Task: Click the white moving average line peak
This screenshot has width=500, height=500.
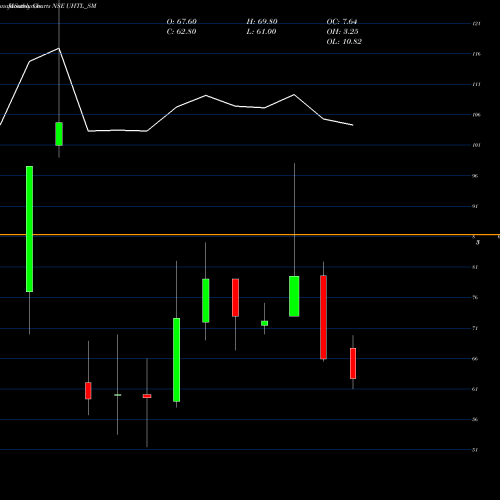Action: tap(59, 49)
